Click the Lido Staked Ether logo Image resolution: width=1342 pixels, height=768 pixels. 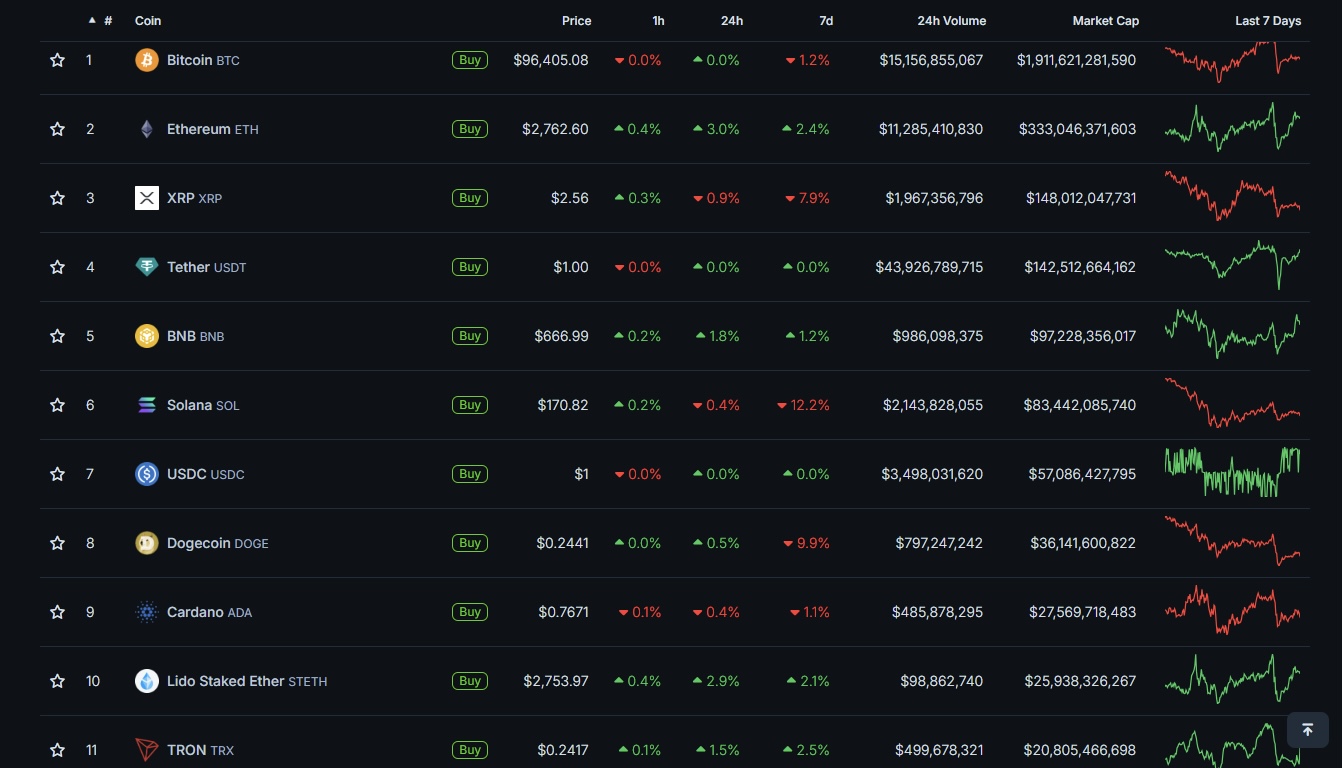[x=147, y=681]
